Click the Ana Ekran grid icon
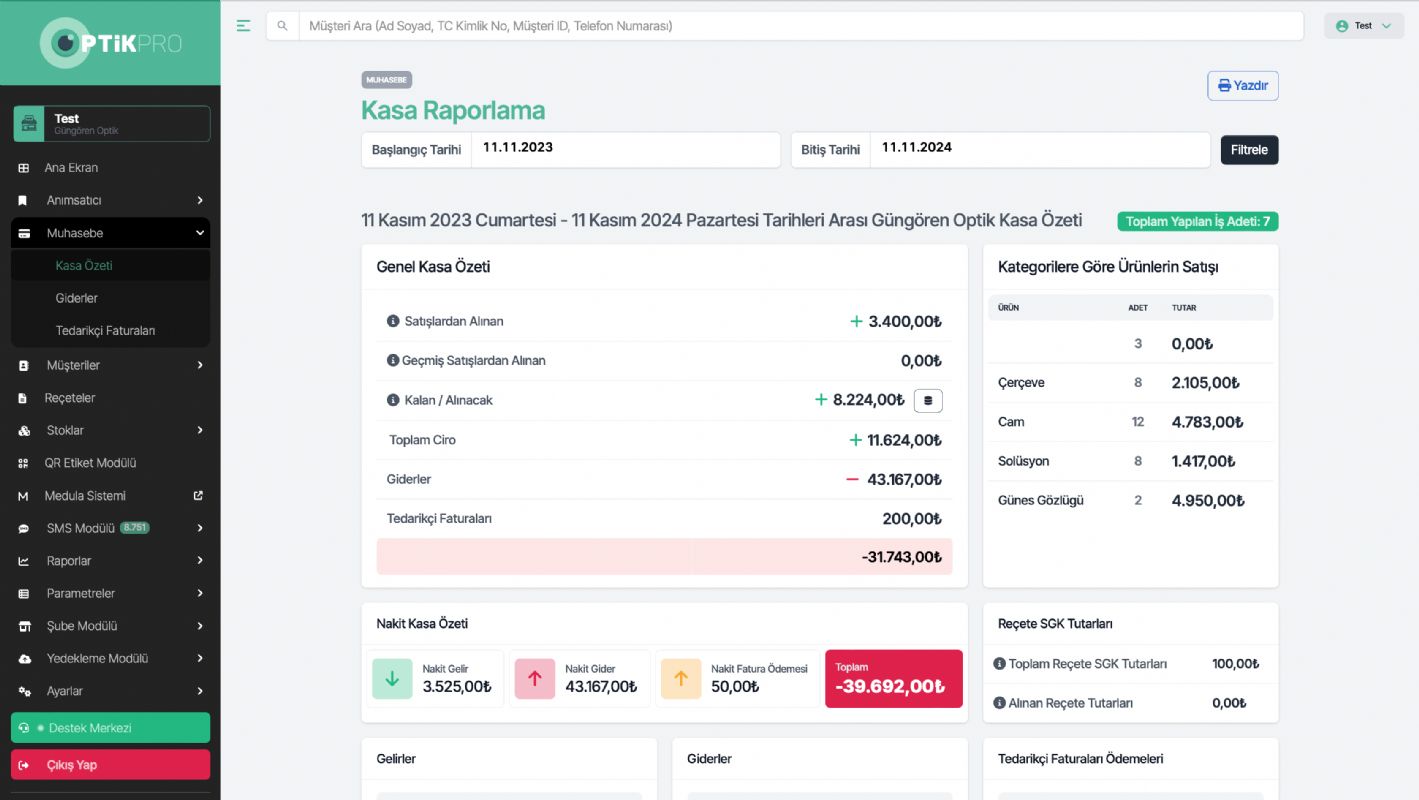1419x800 pixels. (x=24, y=168)
